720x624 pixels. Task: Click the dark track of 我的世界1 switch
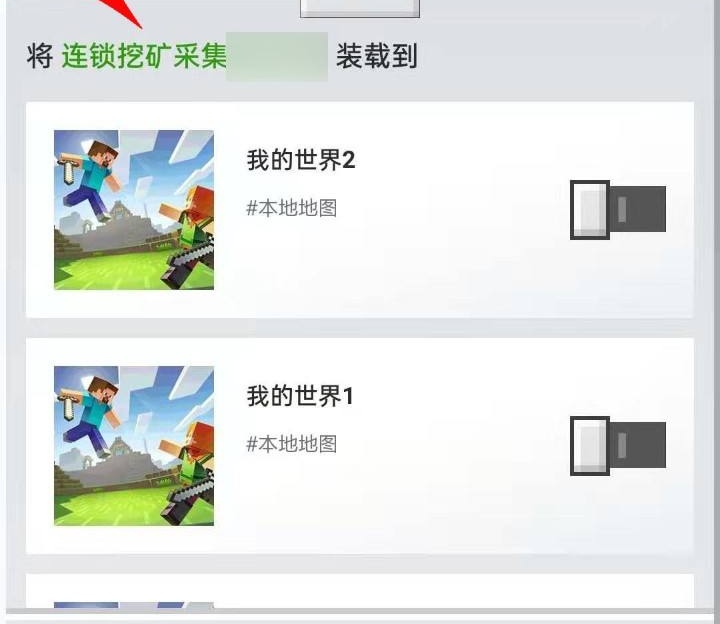638,445
